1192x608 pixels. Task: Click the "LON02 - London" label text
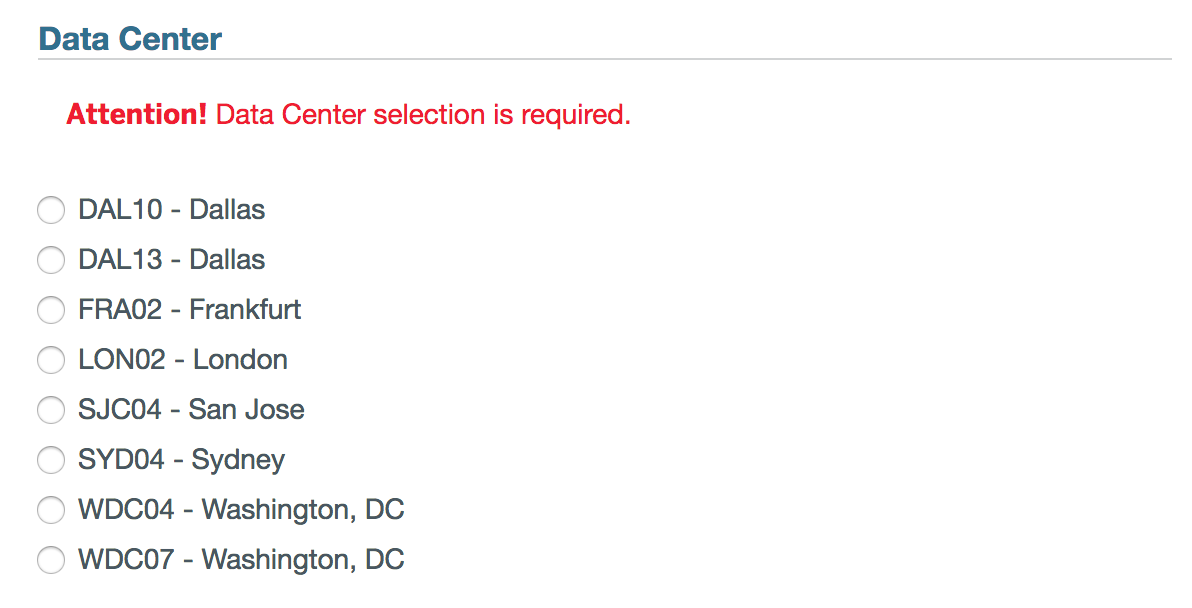pos(183,360)
